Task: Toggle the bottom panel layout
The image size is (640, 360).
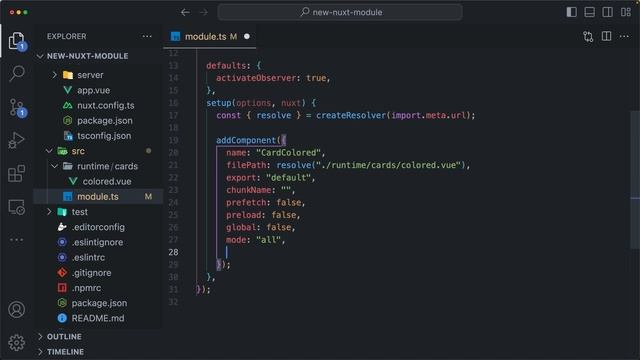Action: 589,12
